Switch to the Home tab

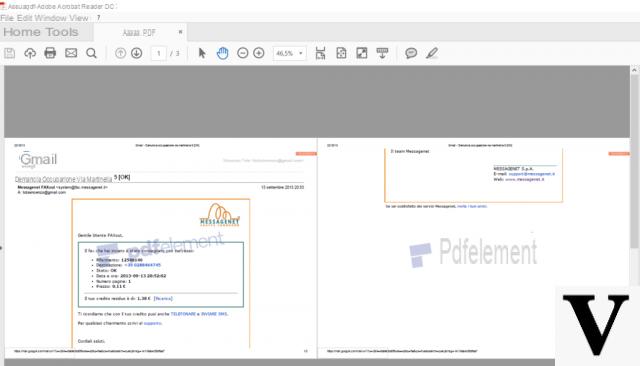pos(22,32)
